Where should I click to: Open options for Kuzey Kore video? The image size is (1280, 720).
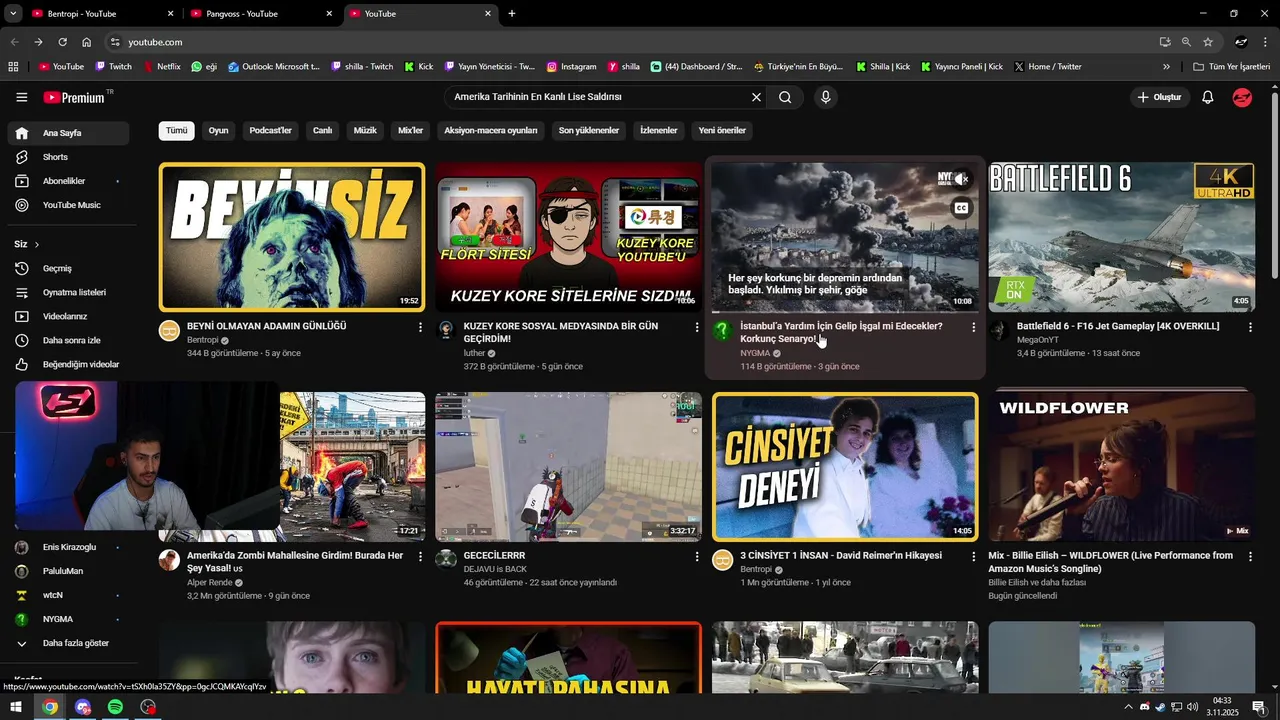pos(697,327)
